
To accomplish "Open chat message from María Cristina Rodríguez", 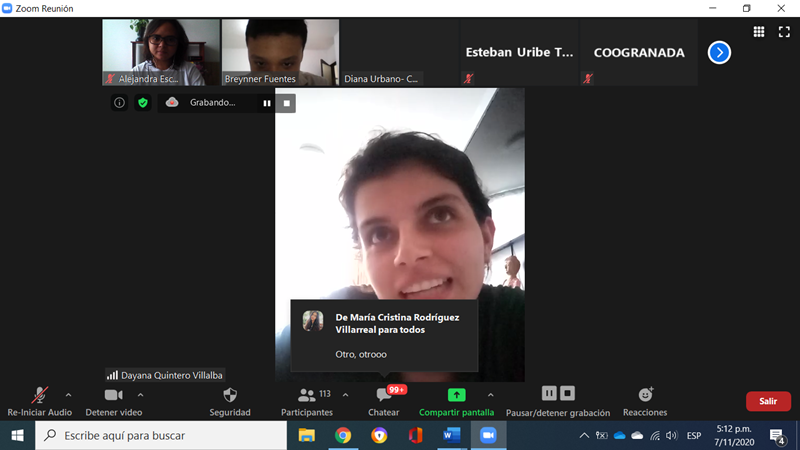I will pos(384,336).
